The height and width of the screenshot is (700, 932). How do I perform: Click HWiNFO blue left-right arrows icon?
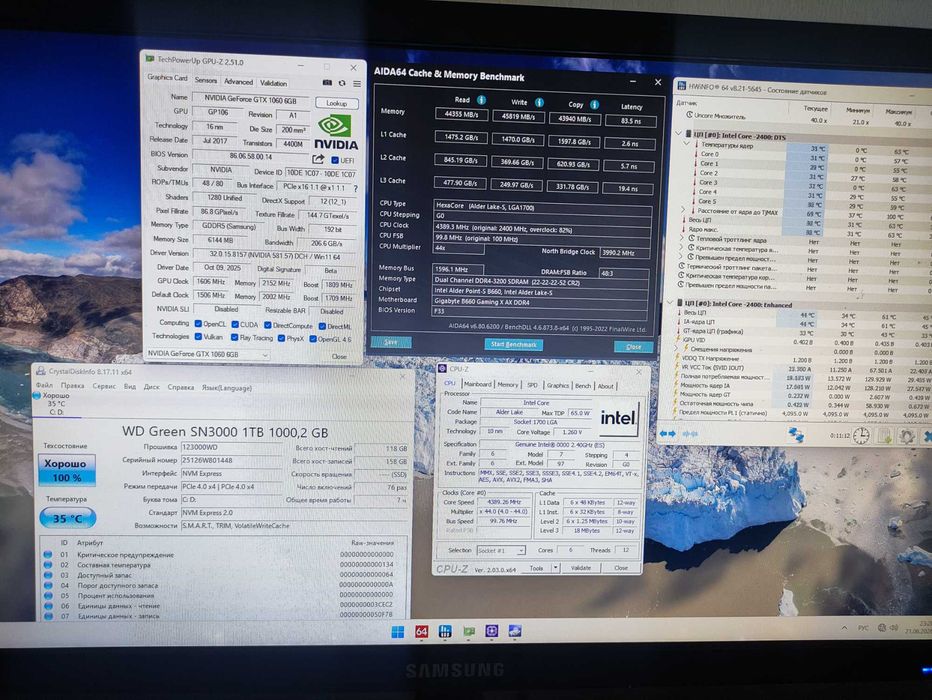(x=668, y=434)
